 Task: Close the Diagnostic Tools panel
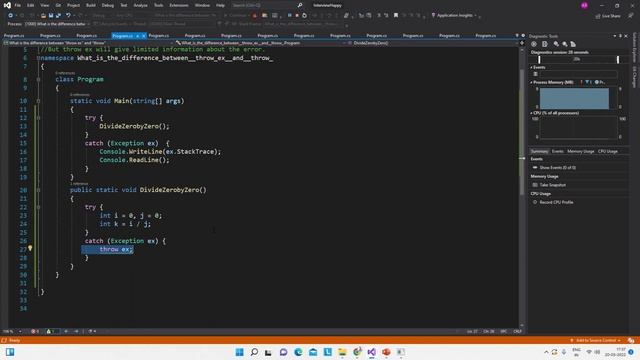tap(626, 36)
